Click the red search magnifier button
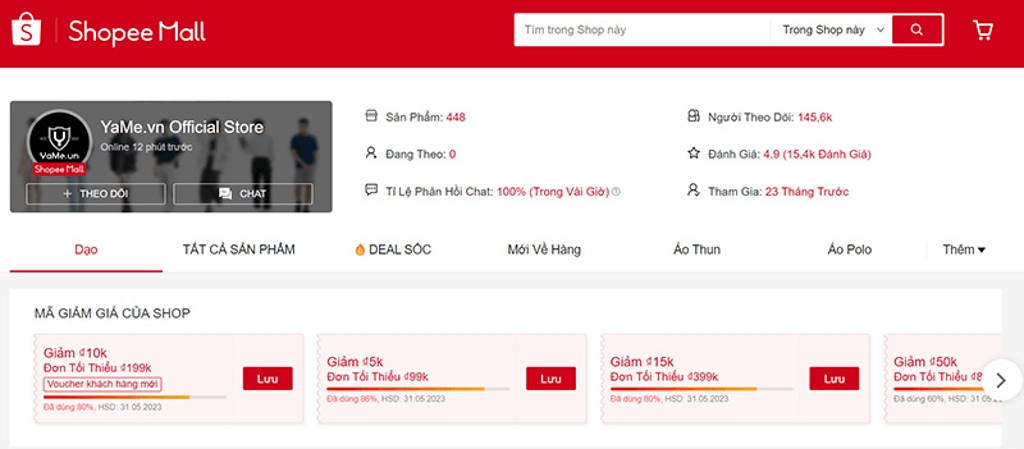 pos(917,29)
